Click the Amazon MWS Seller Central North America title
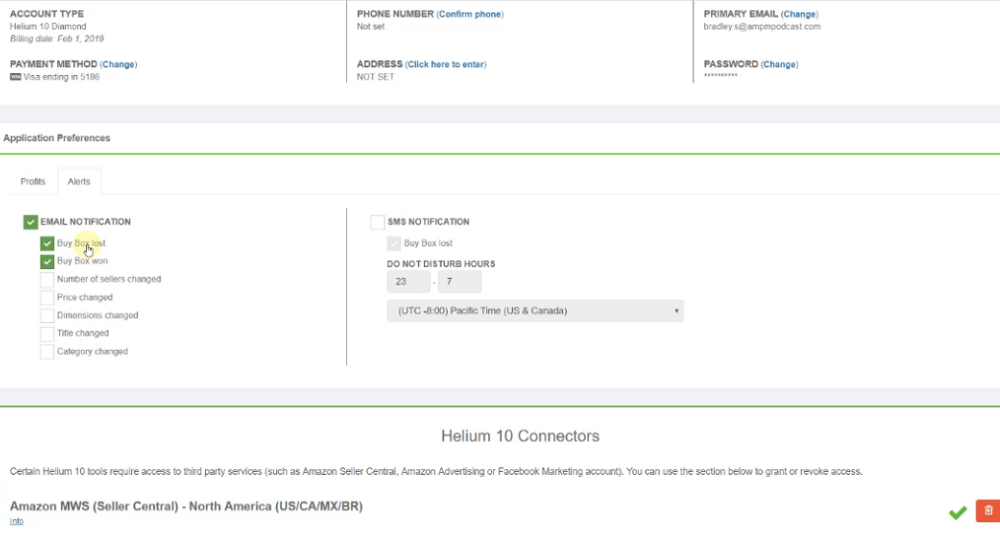This screenshot has height=538, width=1000. pyautogui.click(x=186, y=506)
